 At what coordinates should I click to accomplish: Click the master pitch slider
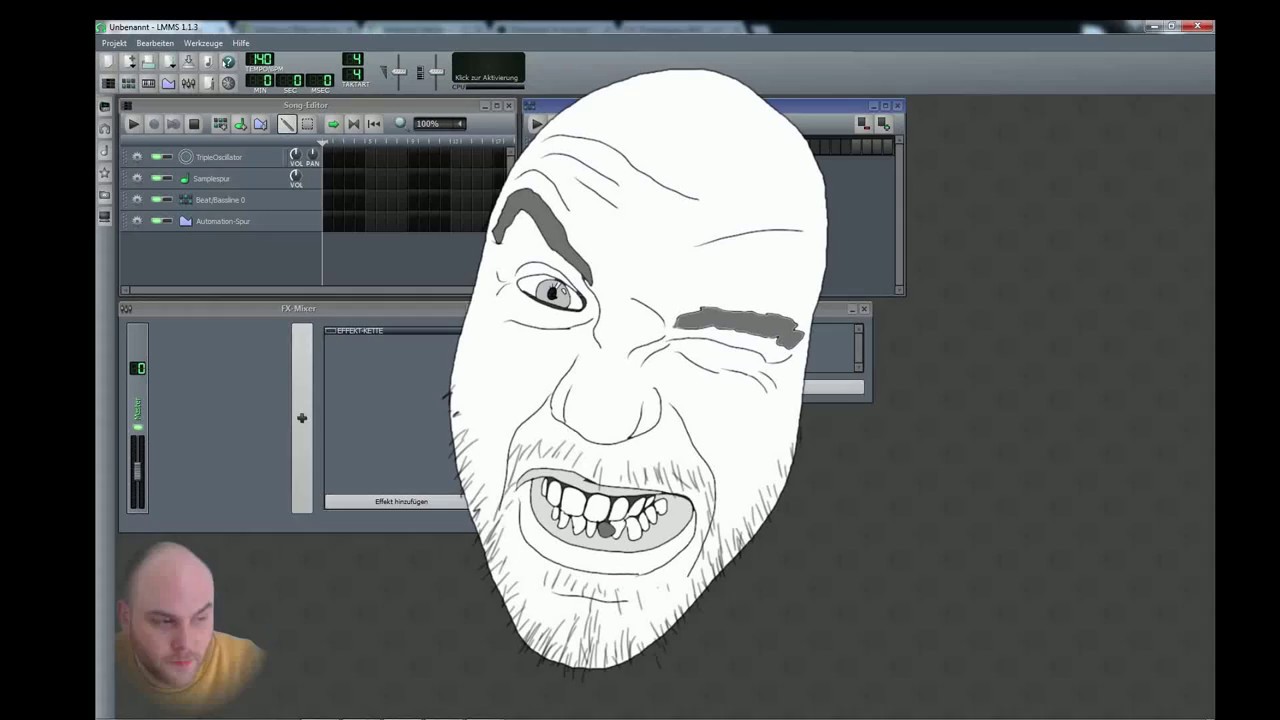click(436, 71)
